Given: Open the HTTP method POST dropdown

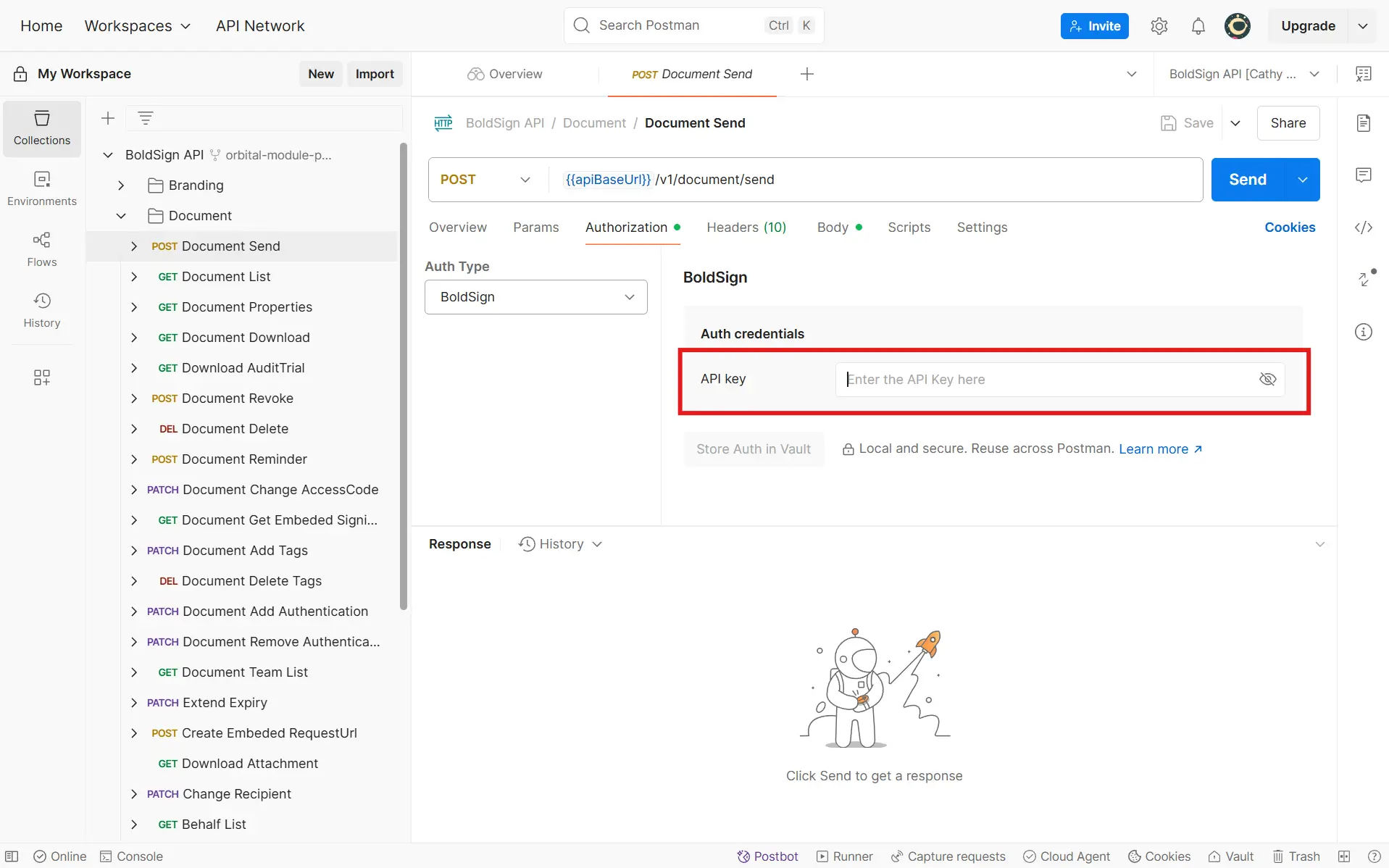Looking at the screenshot, I should (485, 180).
